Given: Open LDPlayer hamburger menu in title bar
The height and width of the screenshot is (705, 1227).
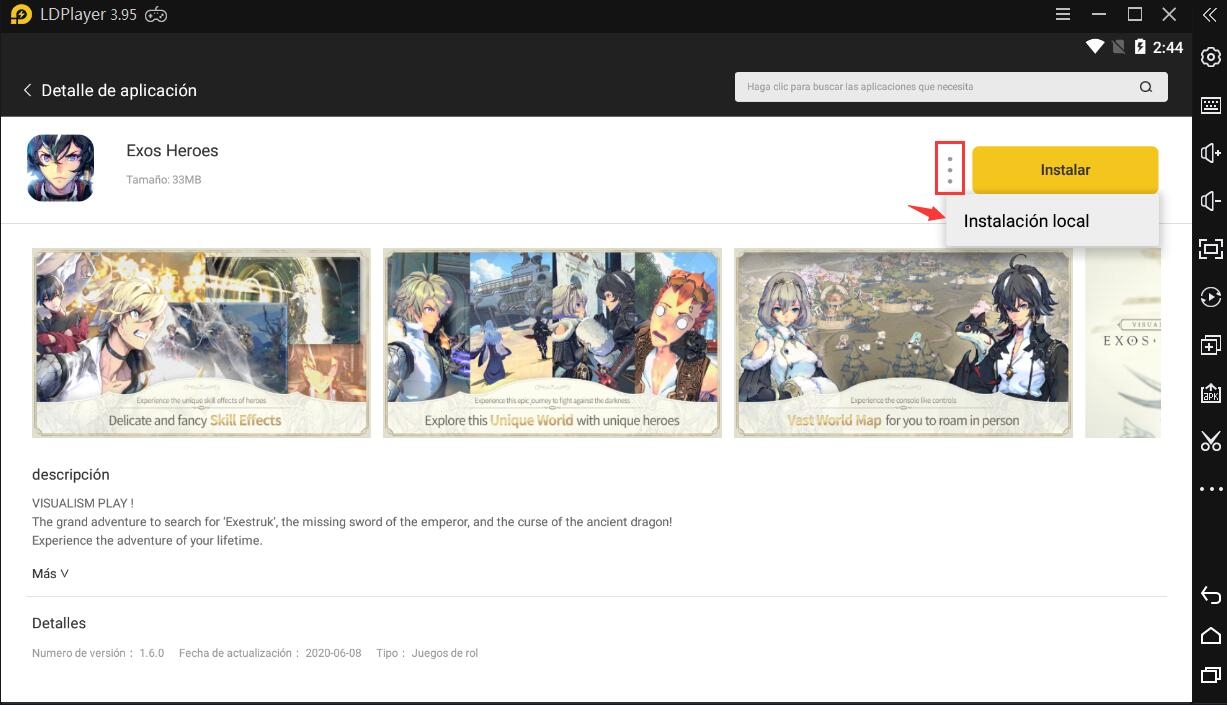Looking at the screenshot, I should tap(1063, 15).
